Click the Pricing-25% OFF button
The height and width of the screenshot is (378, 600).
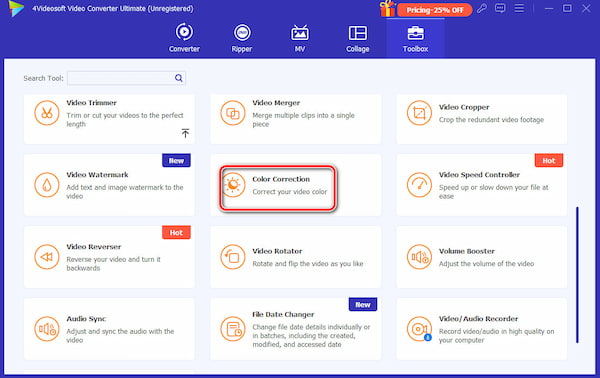tap(435, 10)
